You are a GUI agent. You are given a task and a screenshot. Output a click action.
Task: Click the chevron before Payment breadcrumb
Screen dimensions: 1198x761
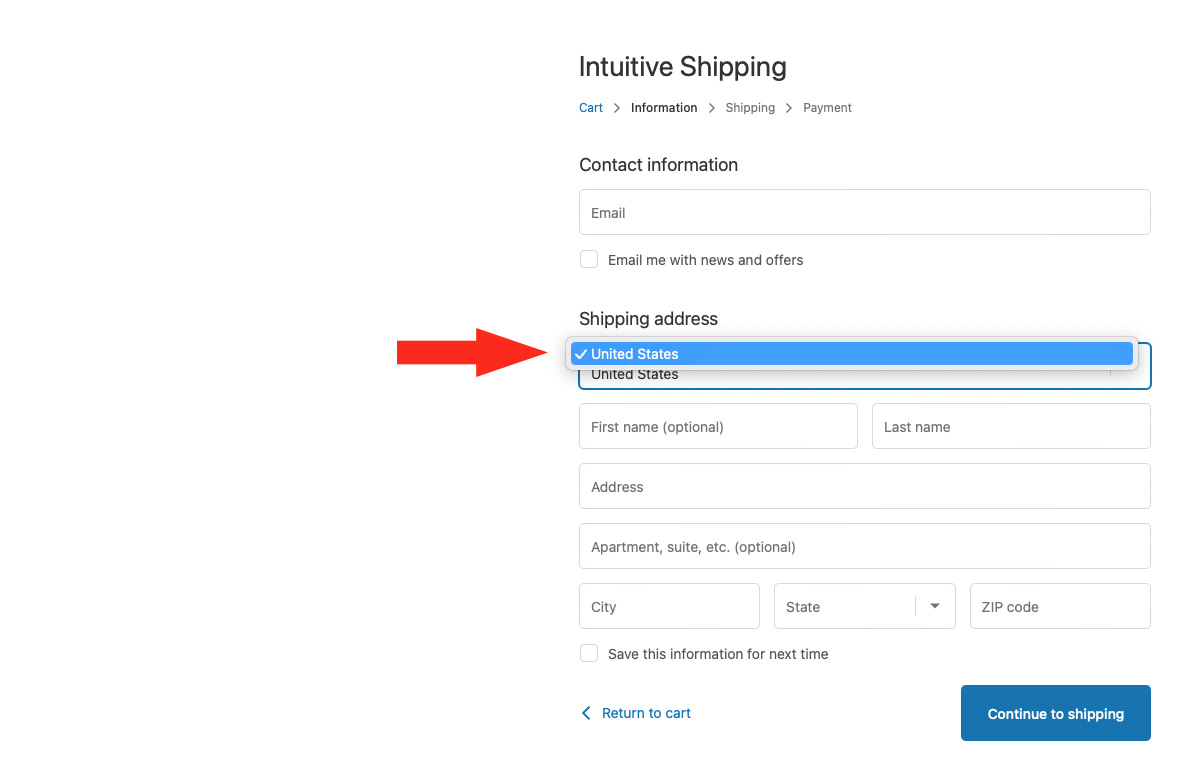[789, 108]
